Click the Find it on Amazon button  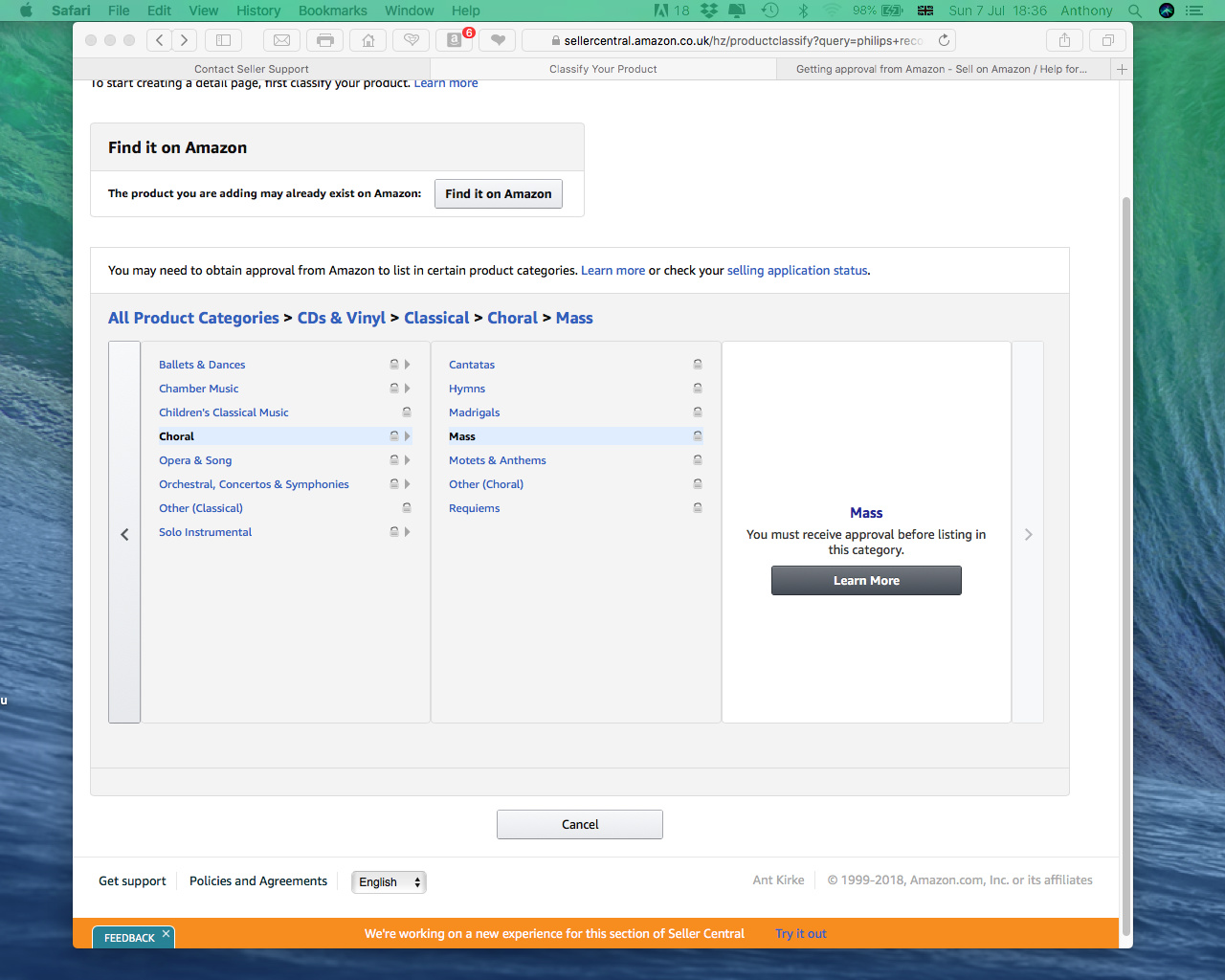[498, 193]
